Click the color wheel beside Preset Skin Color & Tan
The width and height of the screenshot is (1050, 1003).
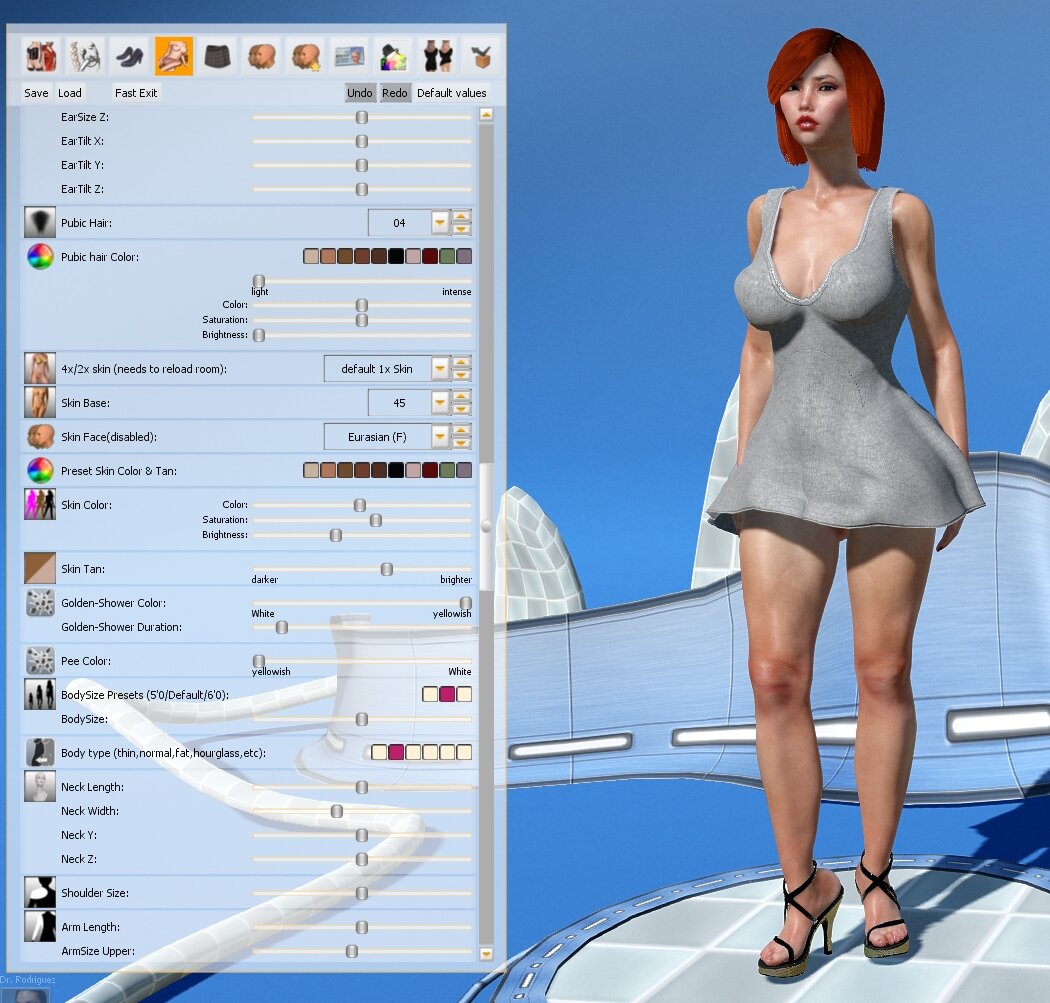click(40, 471)
